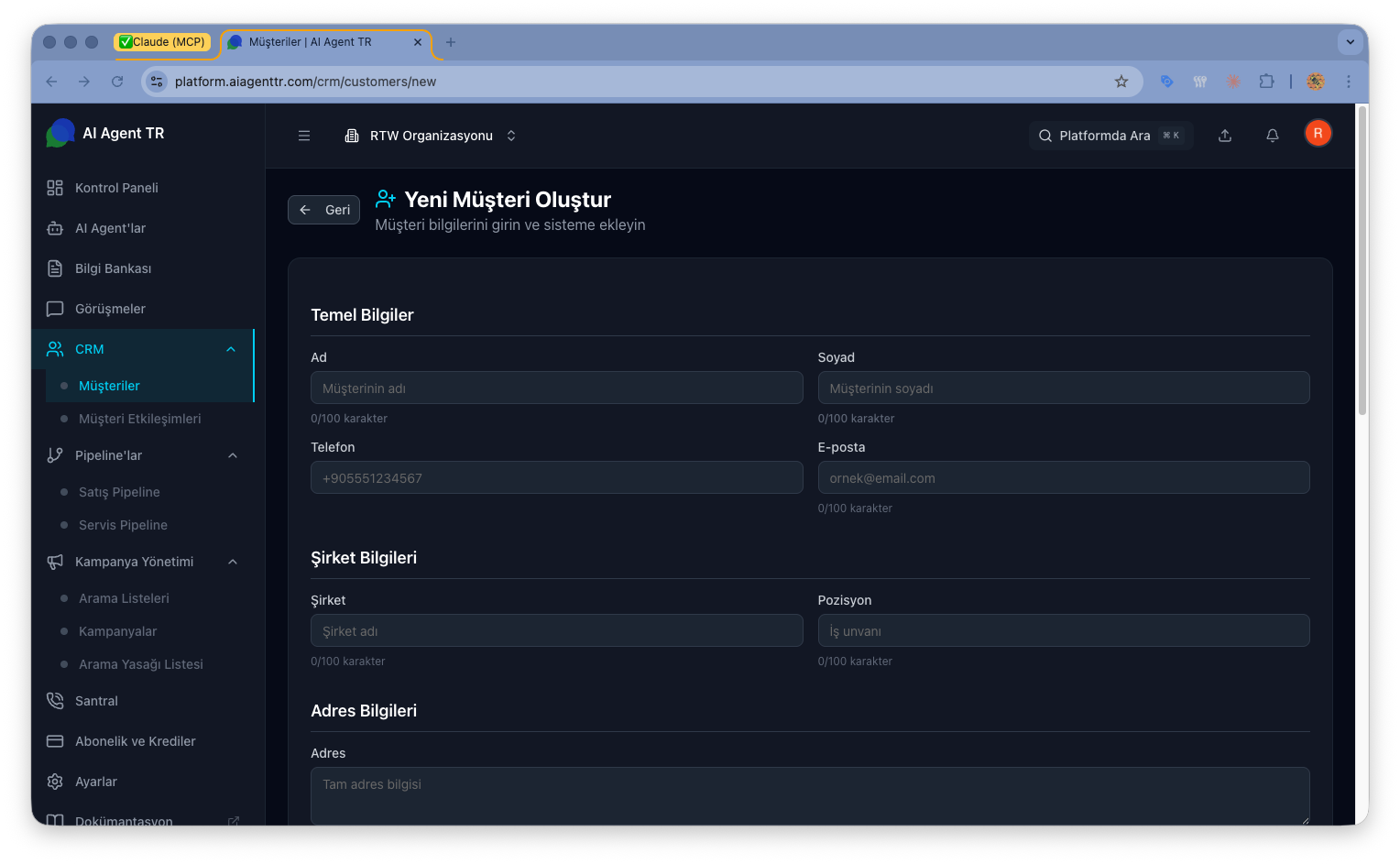Click the CRM users icon
1400x864 pixels.
[55, 349]
